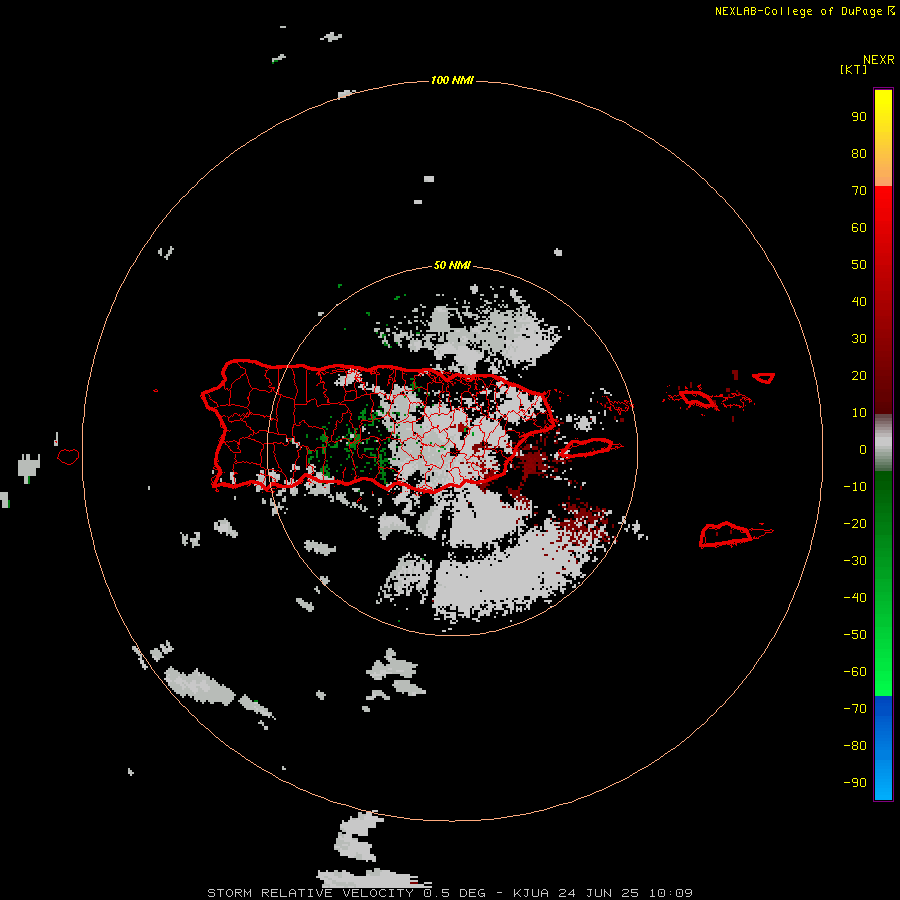Click the Storm Relative Velocity caption text
The image size is (900, 900).
449,893
